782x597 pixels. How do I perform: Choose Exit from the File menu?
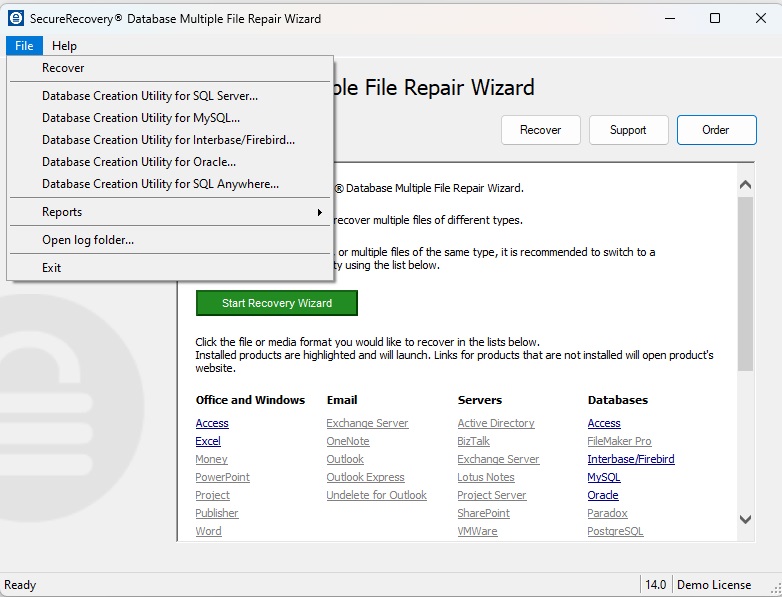52,268
